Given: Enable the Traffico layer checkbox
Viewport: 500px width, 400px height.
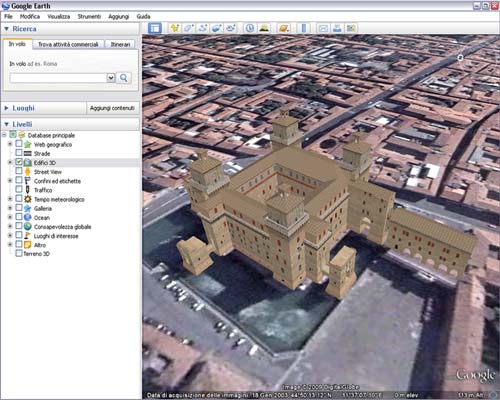Looking at the screenshot, I should pyautogui.click(x=19, y=189).
